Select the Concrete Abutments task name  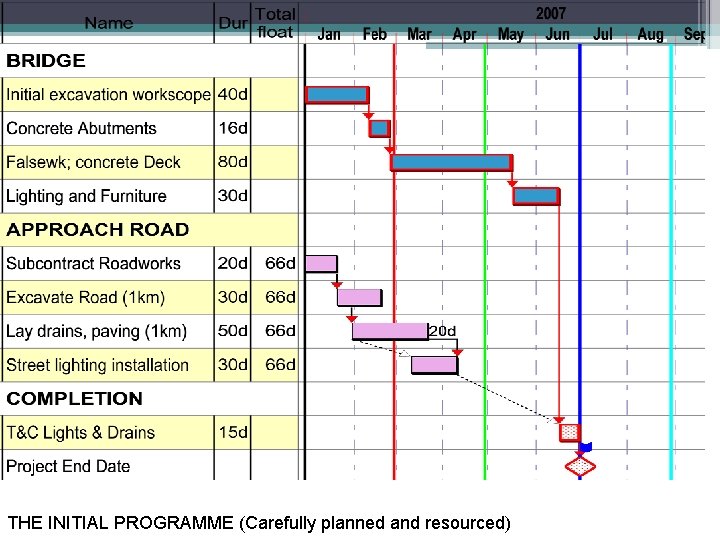click(x=81, y=128)
